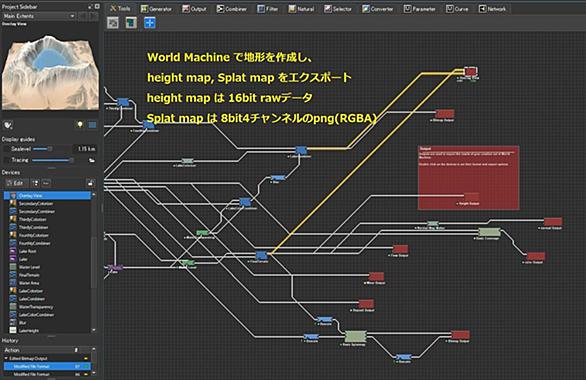Click the first gray icon under Tools

coord(113,23)
